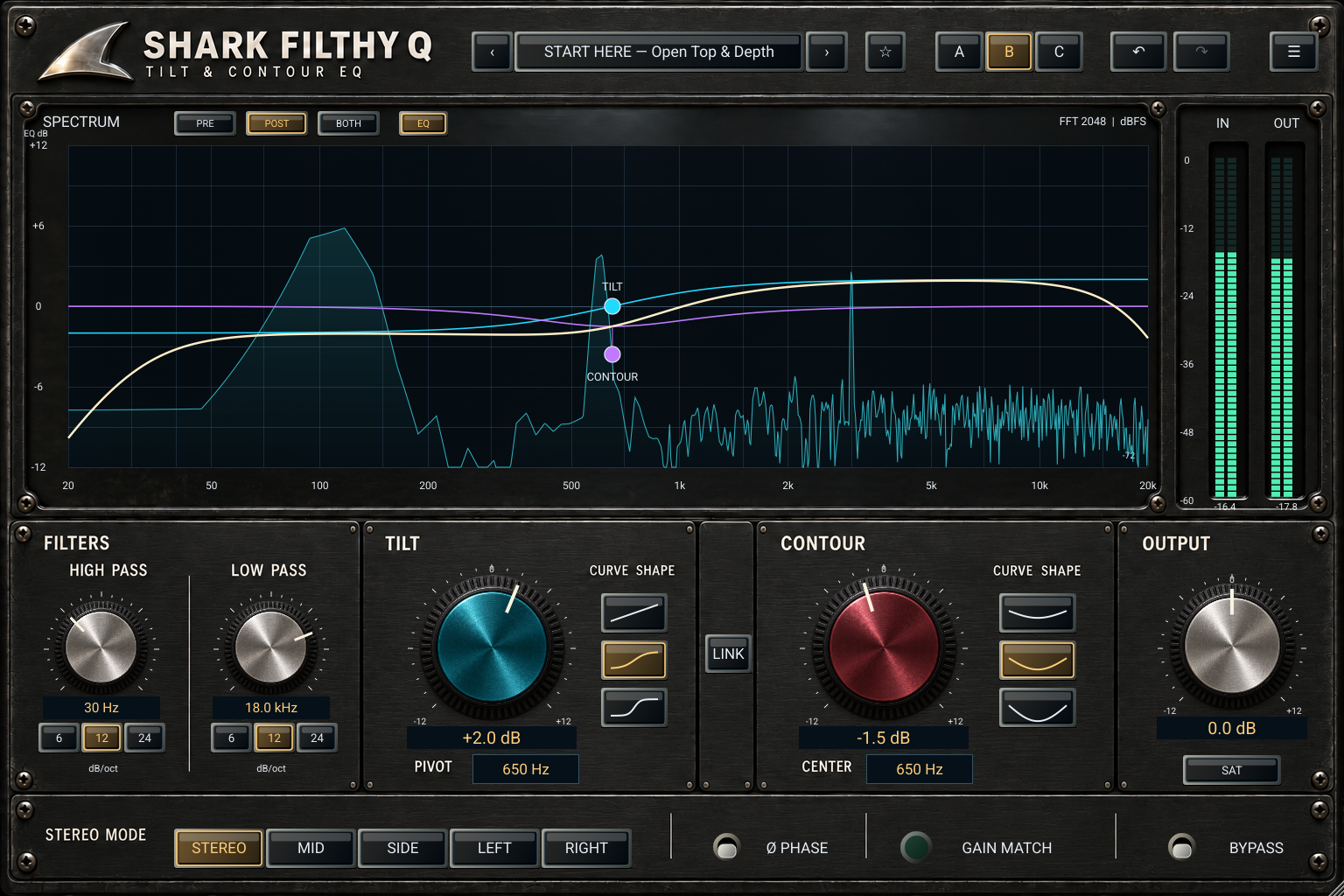The width and height of the screenshot is (1344, 896).
Task: Select the linear tilt curve shape
Action: (x=634, y=613)
